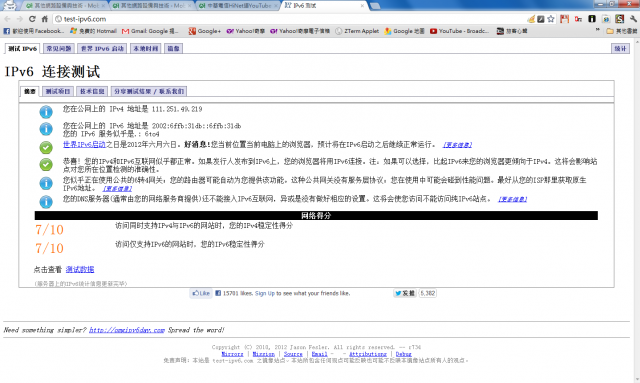
Task: Open the ZTerm Applet bookmark
Action: tap(357, 31)
